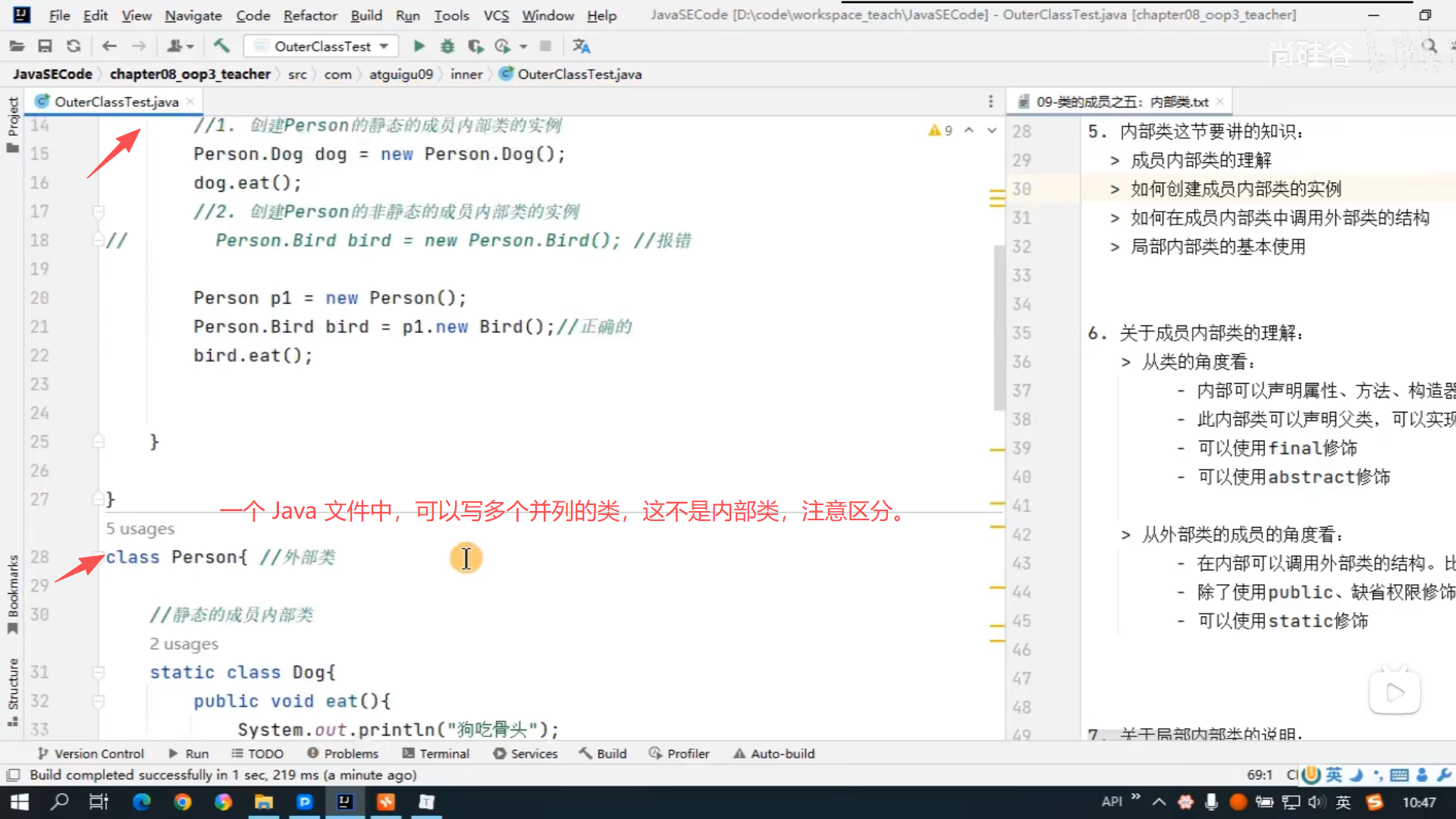Screen dimensions: 1456x819
Task: Switch to the 09-类的成员之五 txt tab
Action: tap(1121, 102)
